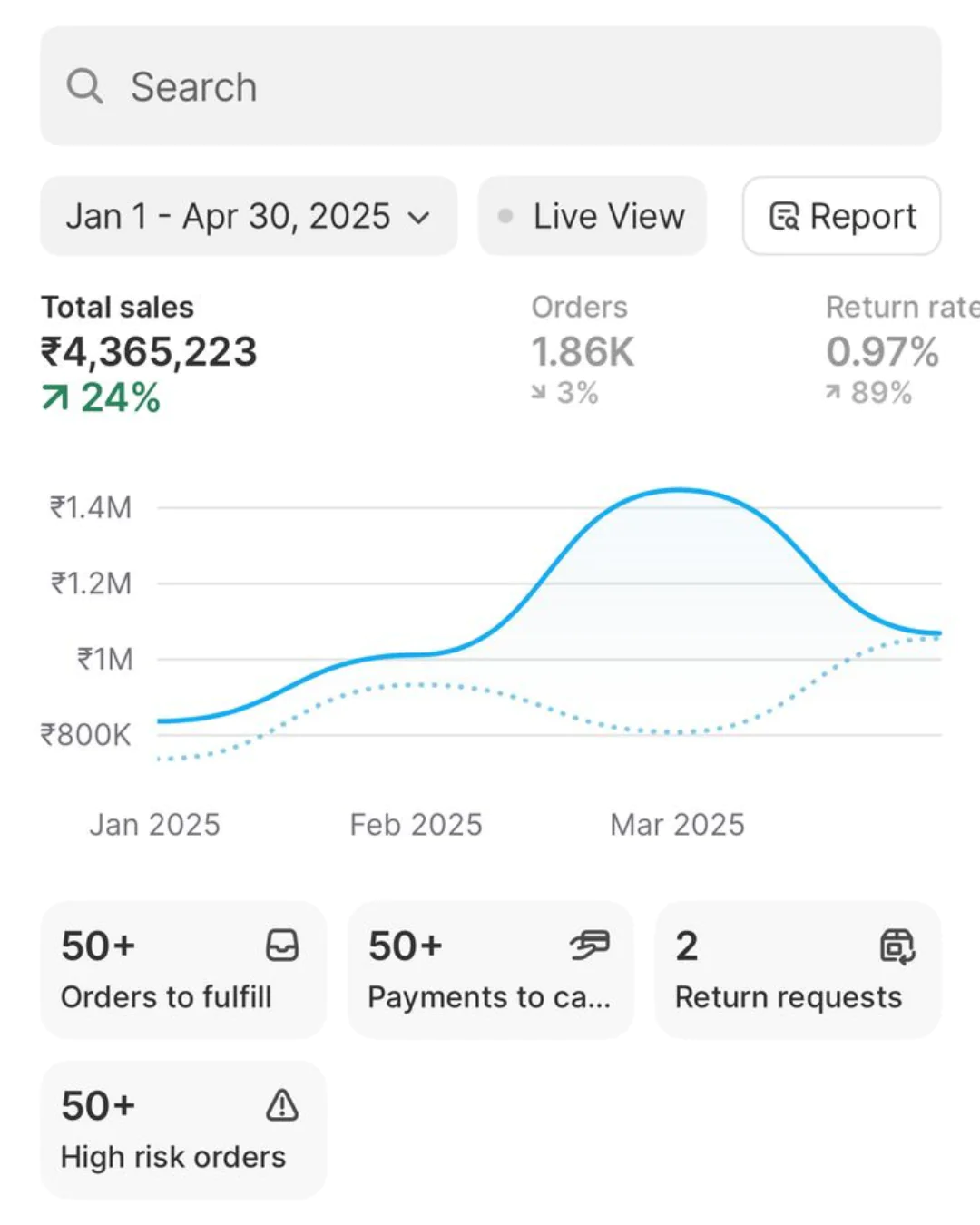The height and width of the screenshot is (1225, 980).
Task: Click the Orders to fulfill inbox icon
Action: click(282, 946)
